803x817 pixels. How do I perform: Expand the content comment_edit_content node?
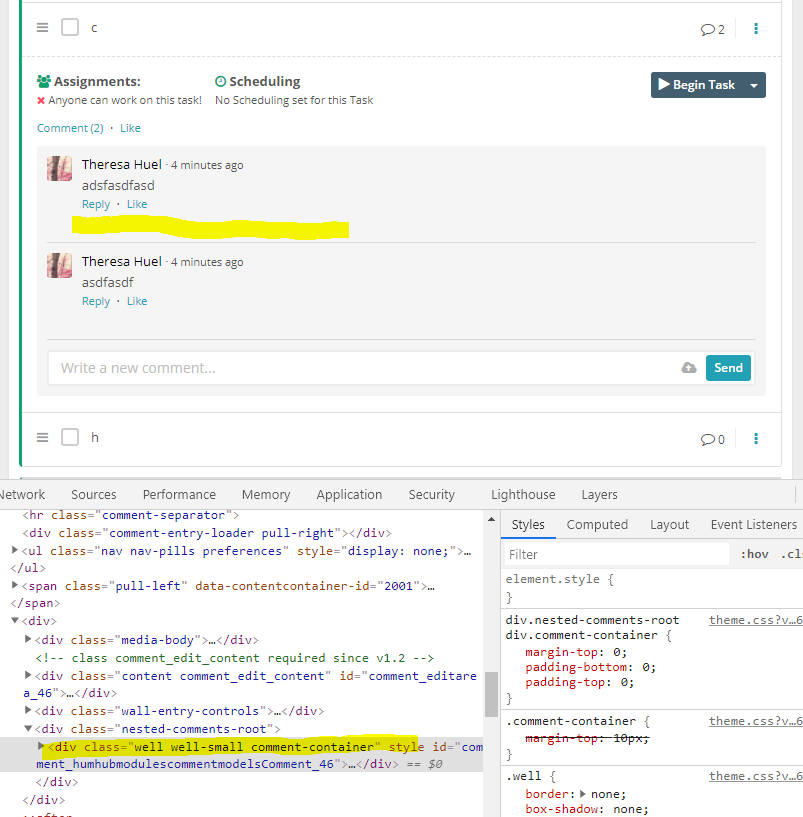click(28, 675)
